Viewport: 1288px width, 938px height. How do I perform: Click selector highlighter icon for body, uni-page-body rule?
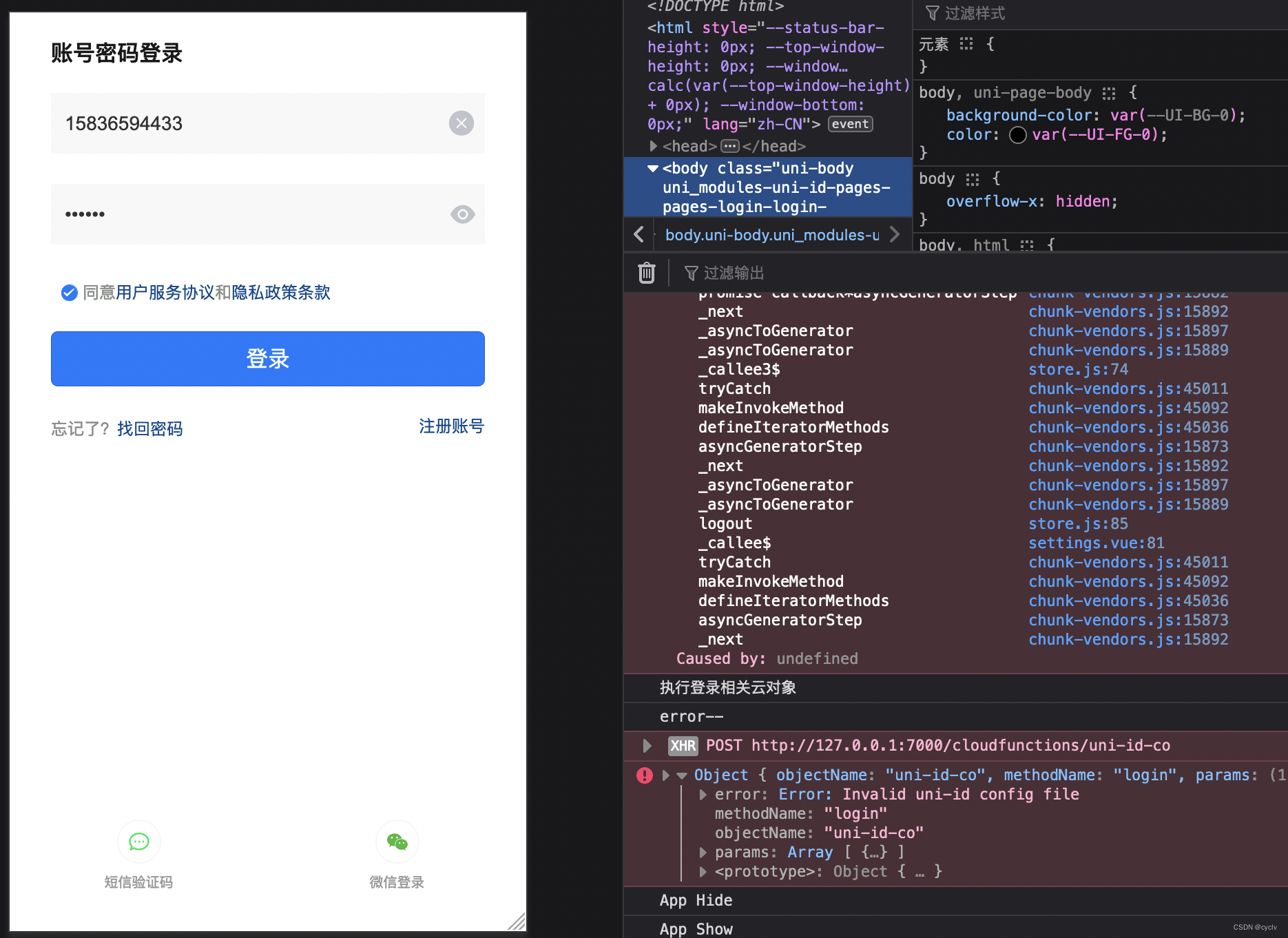coord(1109,93)
